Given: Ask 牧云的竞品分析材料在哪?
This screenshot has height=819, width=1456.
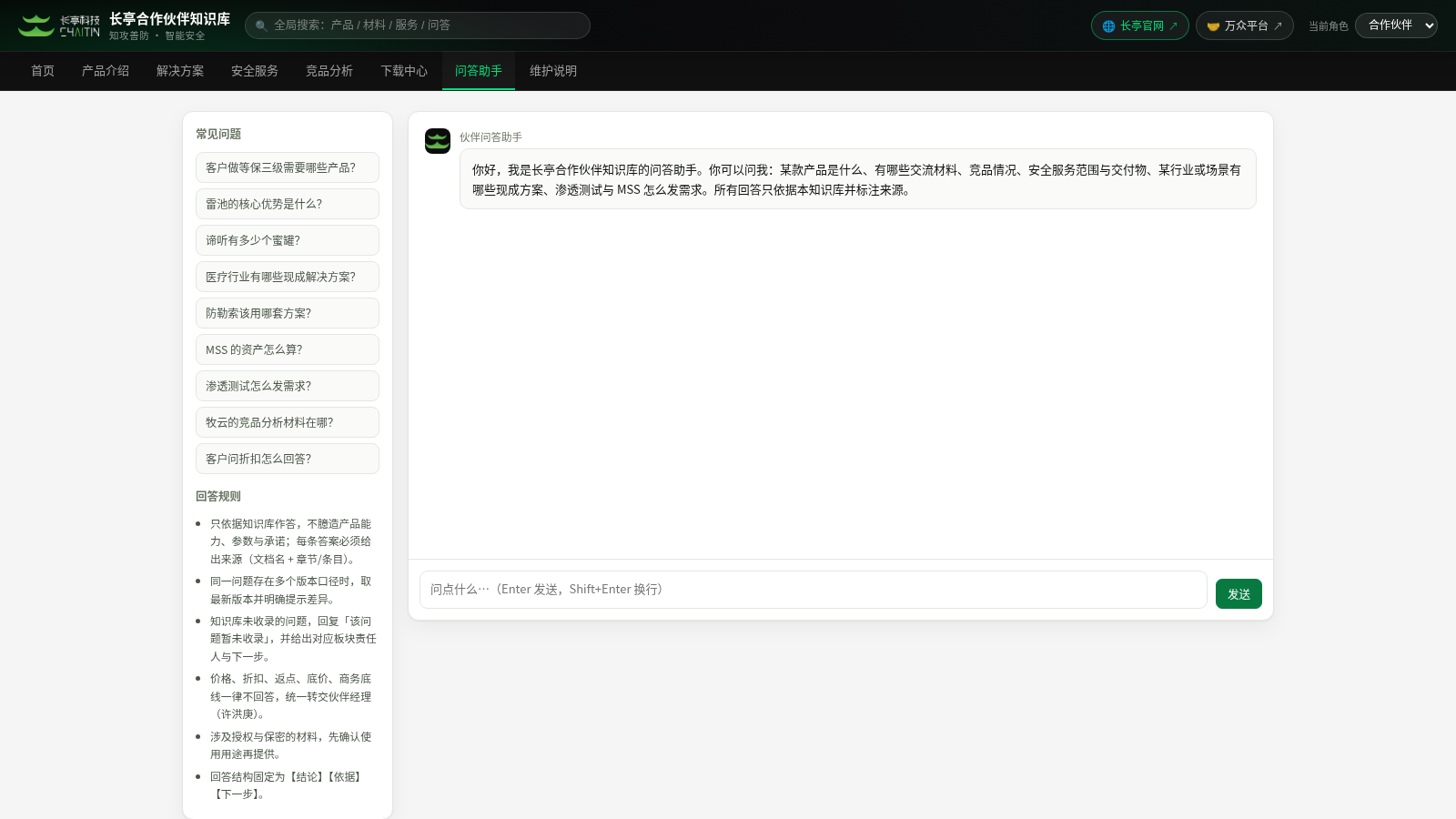Looking at the screenshot, I should coord(288,422).
